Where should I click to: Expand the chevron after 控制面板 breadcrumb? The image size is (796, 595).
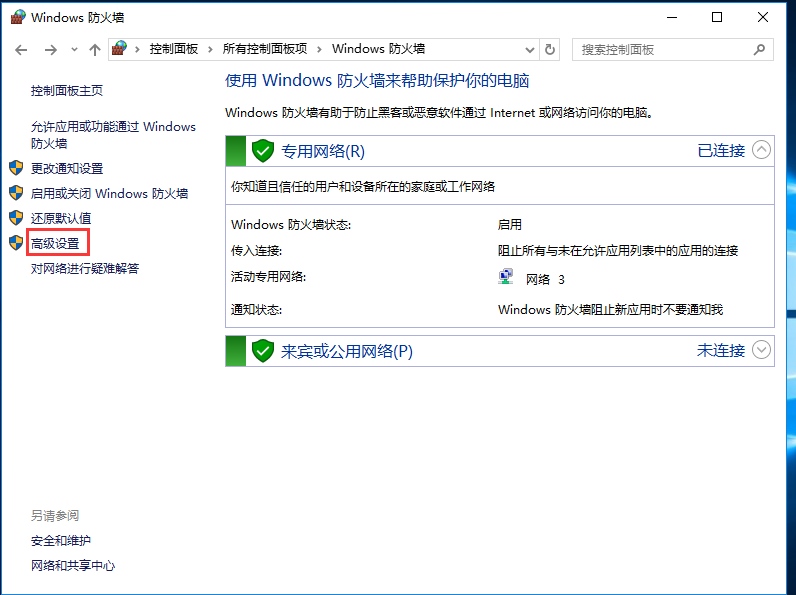click(x=210, y=50)
